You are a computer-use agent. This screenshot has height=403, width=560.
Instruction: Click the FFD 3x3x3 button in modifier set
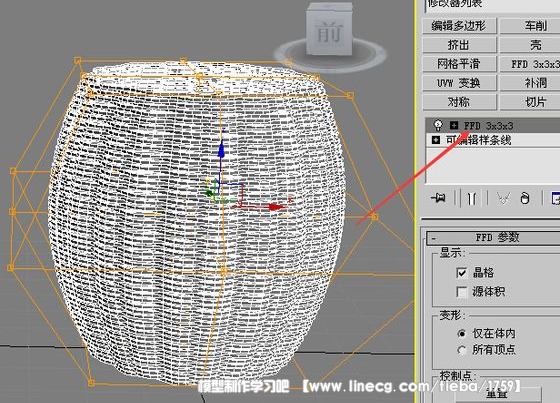[530, 64]
